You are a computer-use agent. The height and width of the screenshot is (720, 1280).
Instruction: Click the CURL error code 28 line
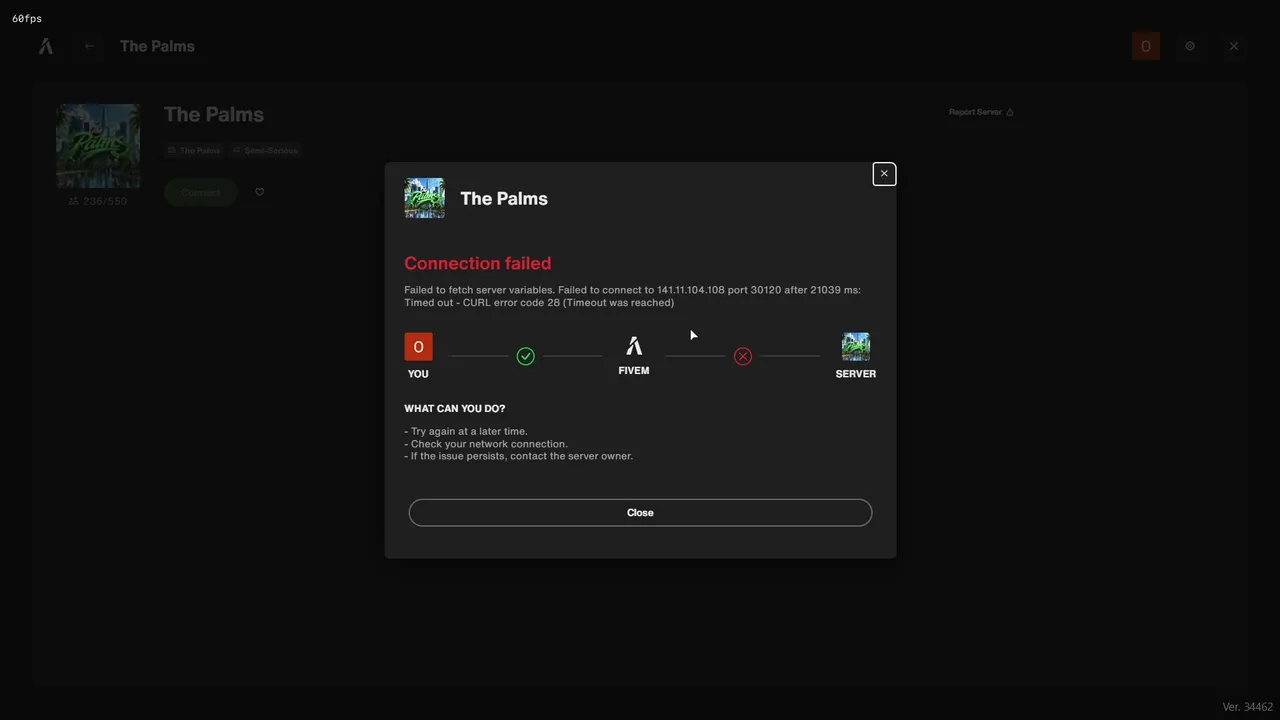click(539, 302)
